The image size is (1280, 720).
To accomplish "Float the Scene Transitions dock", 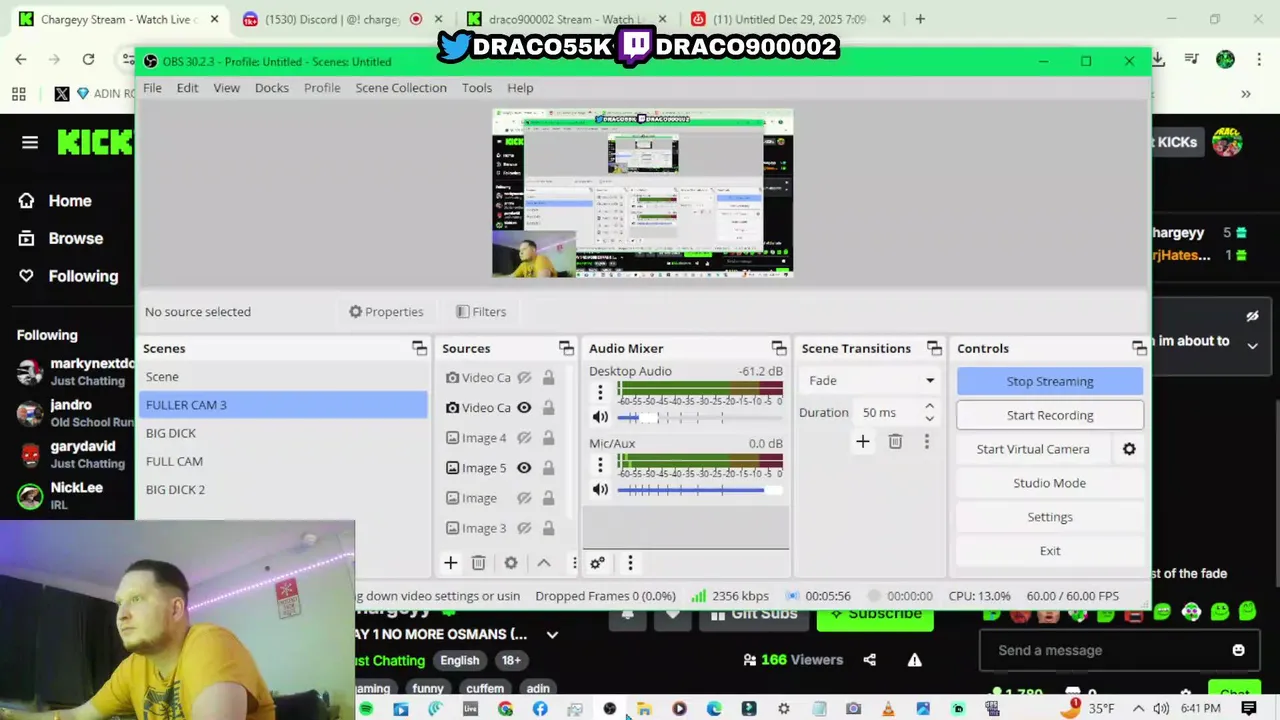I will (x=934, y=348).
